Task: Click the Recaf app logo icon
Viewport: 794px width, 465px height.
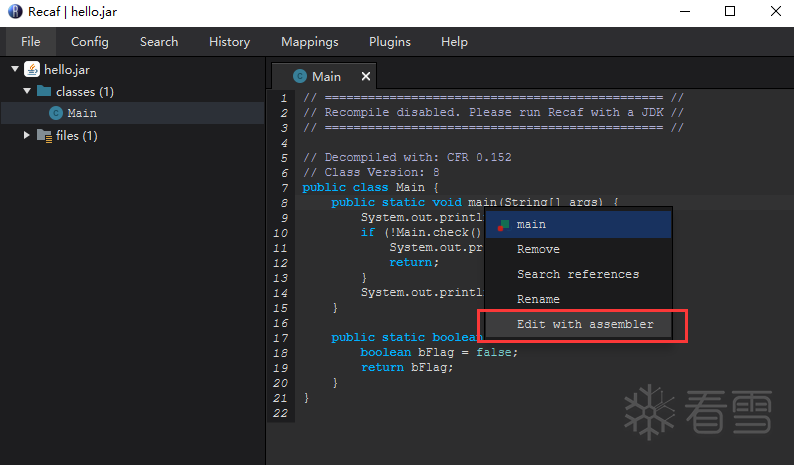Action: pyautogui.click(x=14, y=11)
